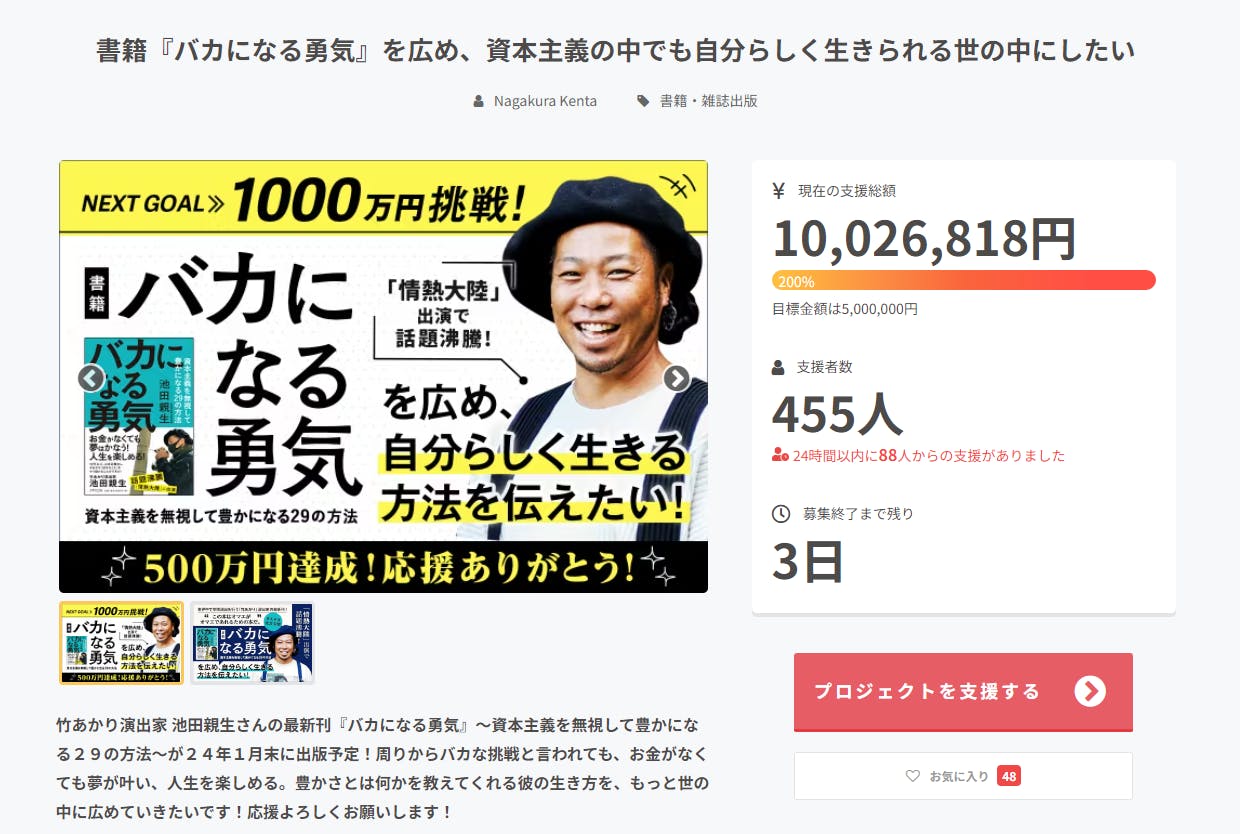Screen dimensions: 1240x834
Task: Click the arrow circle on プロジェクトを支援する
Action: click(1090, 691)
